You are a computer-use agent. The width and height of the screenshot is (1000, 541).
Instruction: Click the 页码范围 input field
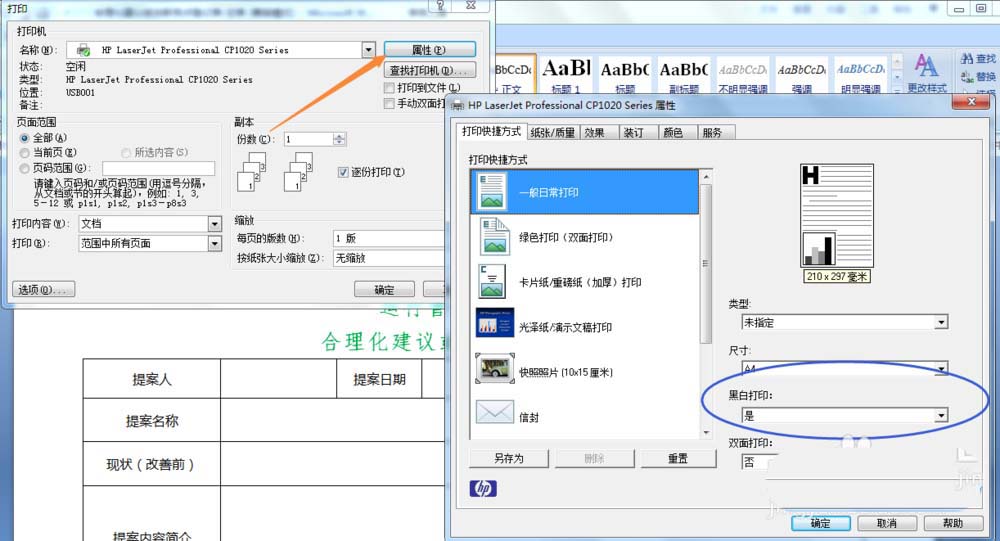click(159, 168)
